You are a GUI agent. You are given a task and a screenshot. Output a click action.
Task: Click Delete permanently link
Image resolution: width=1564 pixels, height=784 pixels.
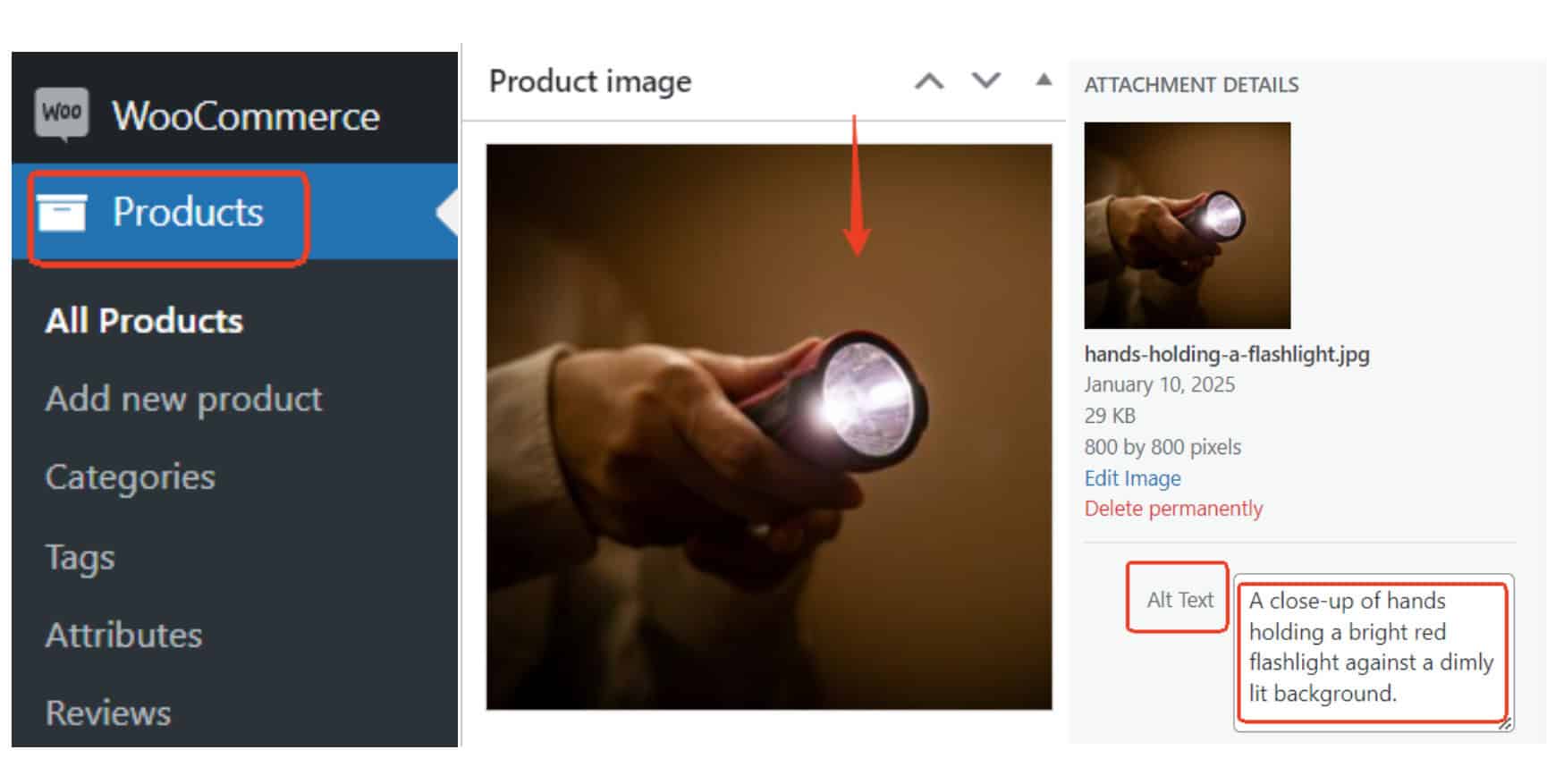pyautogui.click(x=1173, y=509)
